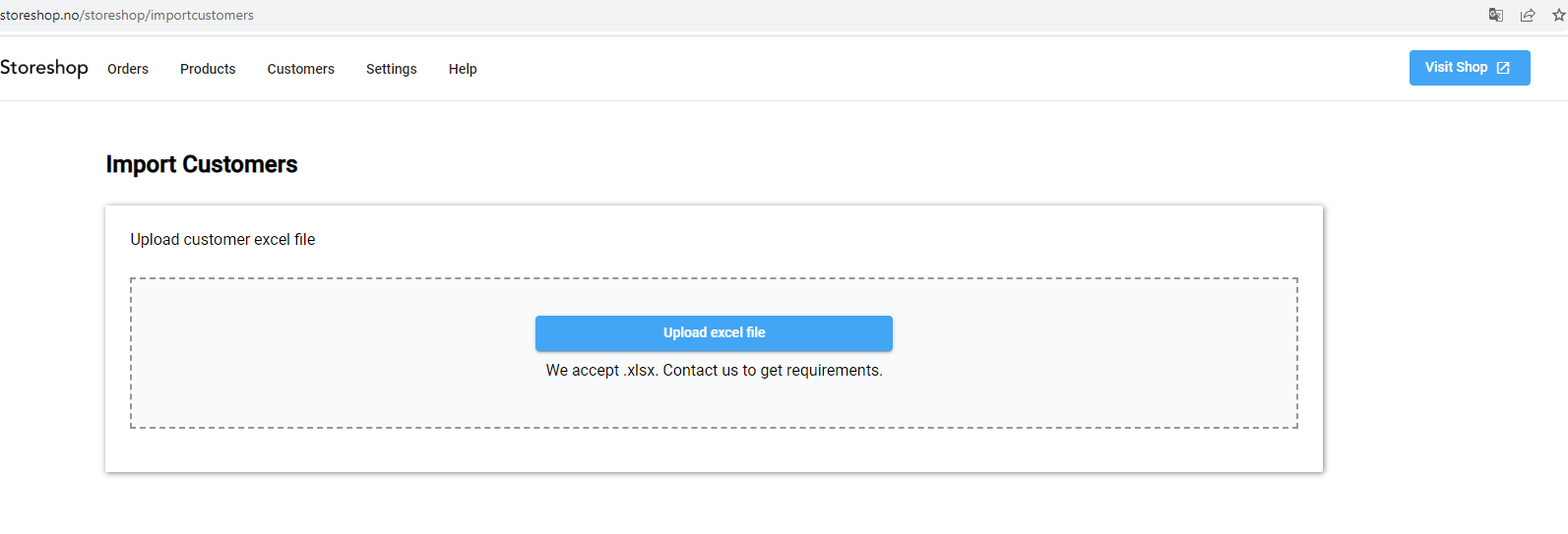Open the Orders menu

tap(128, 69)
